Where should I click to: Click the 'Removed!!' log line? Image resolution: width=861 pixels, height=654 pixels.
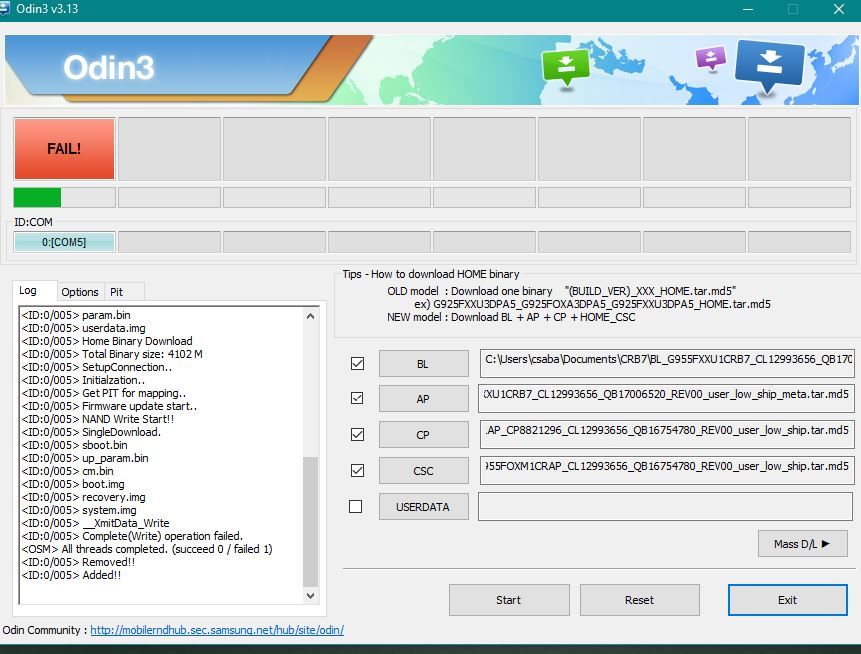(78, 562)
